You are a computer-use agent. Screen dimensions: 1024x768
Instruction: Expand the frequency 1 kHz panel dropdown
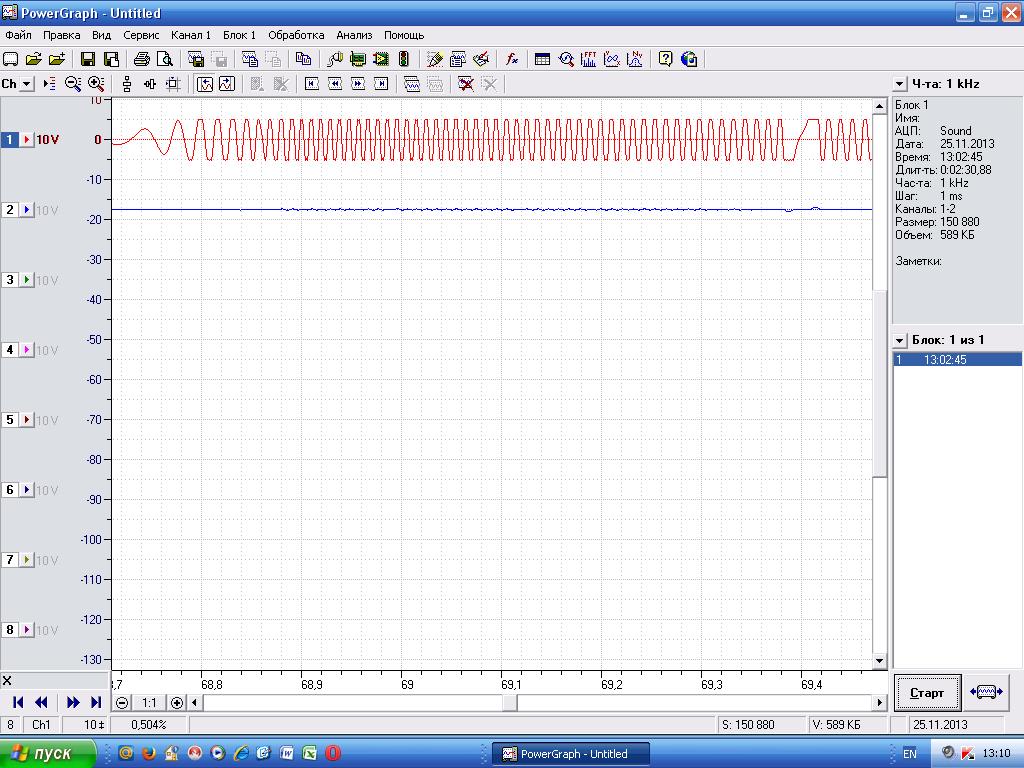pos(899,84)
